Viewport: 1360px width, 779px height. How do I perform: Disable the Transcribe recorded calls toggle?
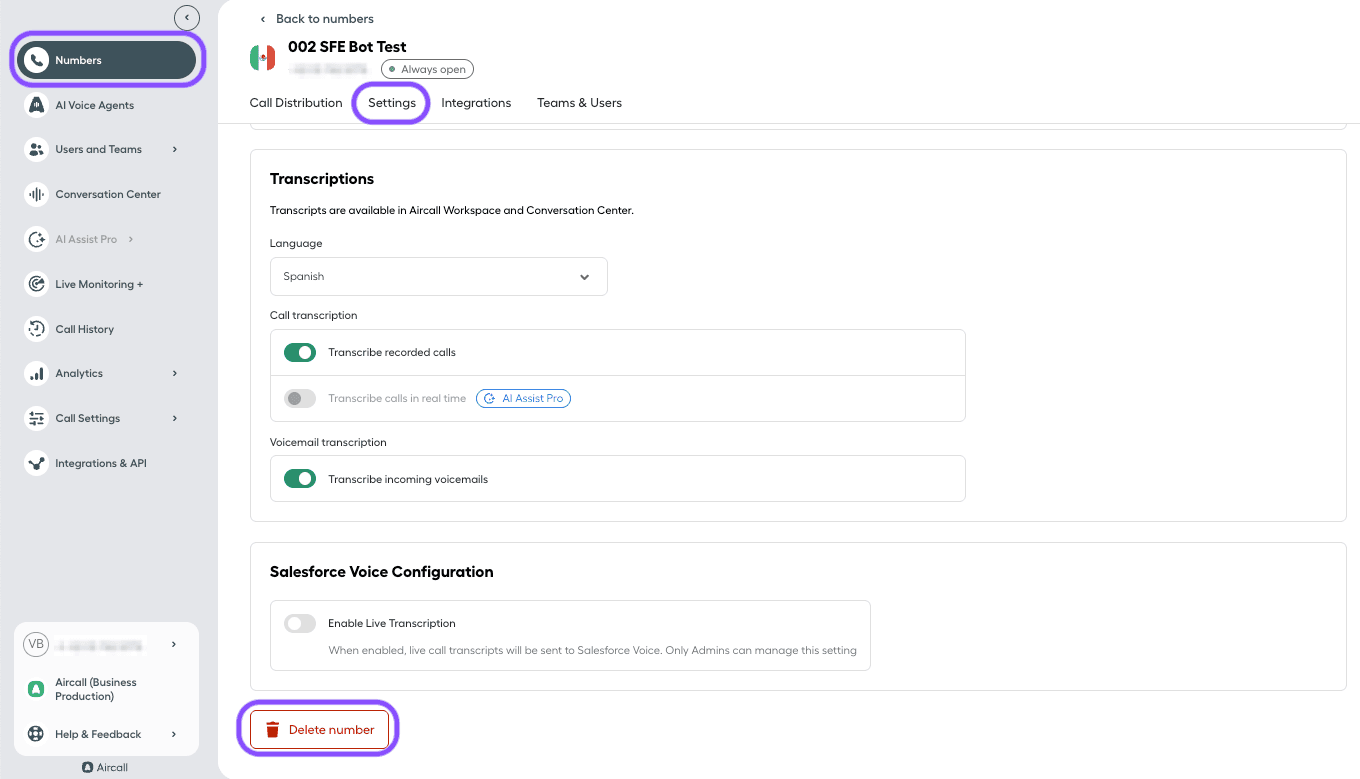tap(299, 352)
